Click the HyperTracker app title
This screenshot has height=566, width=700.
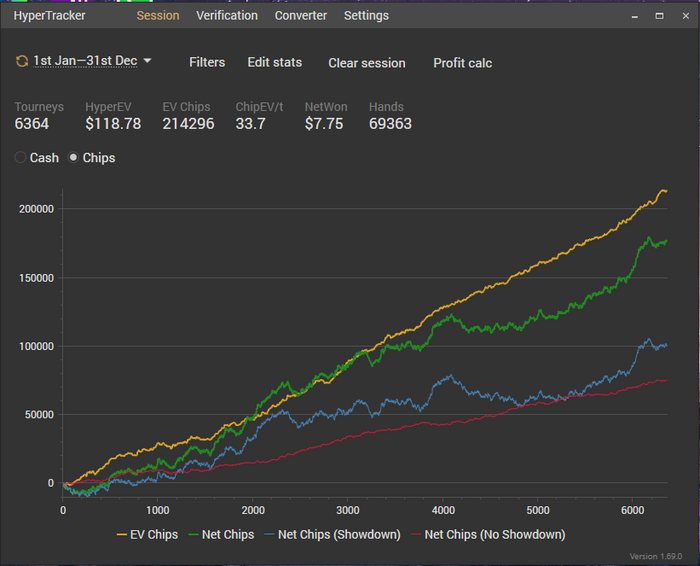click(49, 16)
